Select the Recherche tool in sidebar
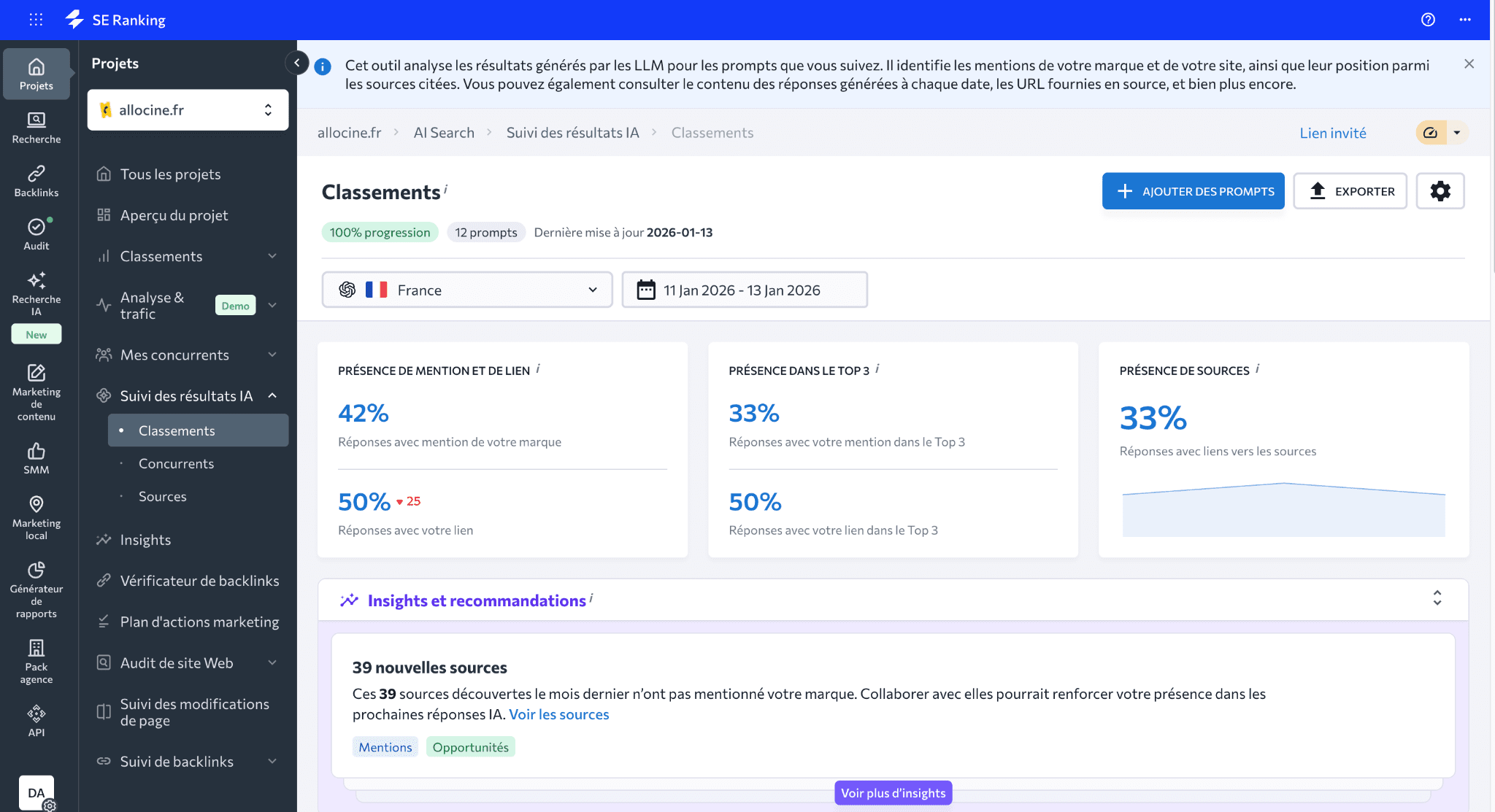 tap(36, 127)
